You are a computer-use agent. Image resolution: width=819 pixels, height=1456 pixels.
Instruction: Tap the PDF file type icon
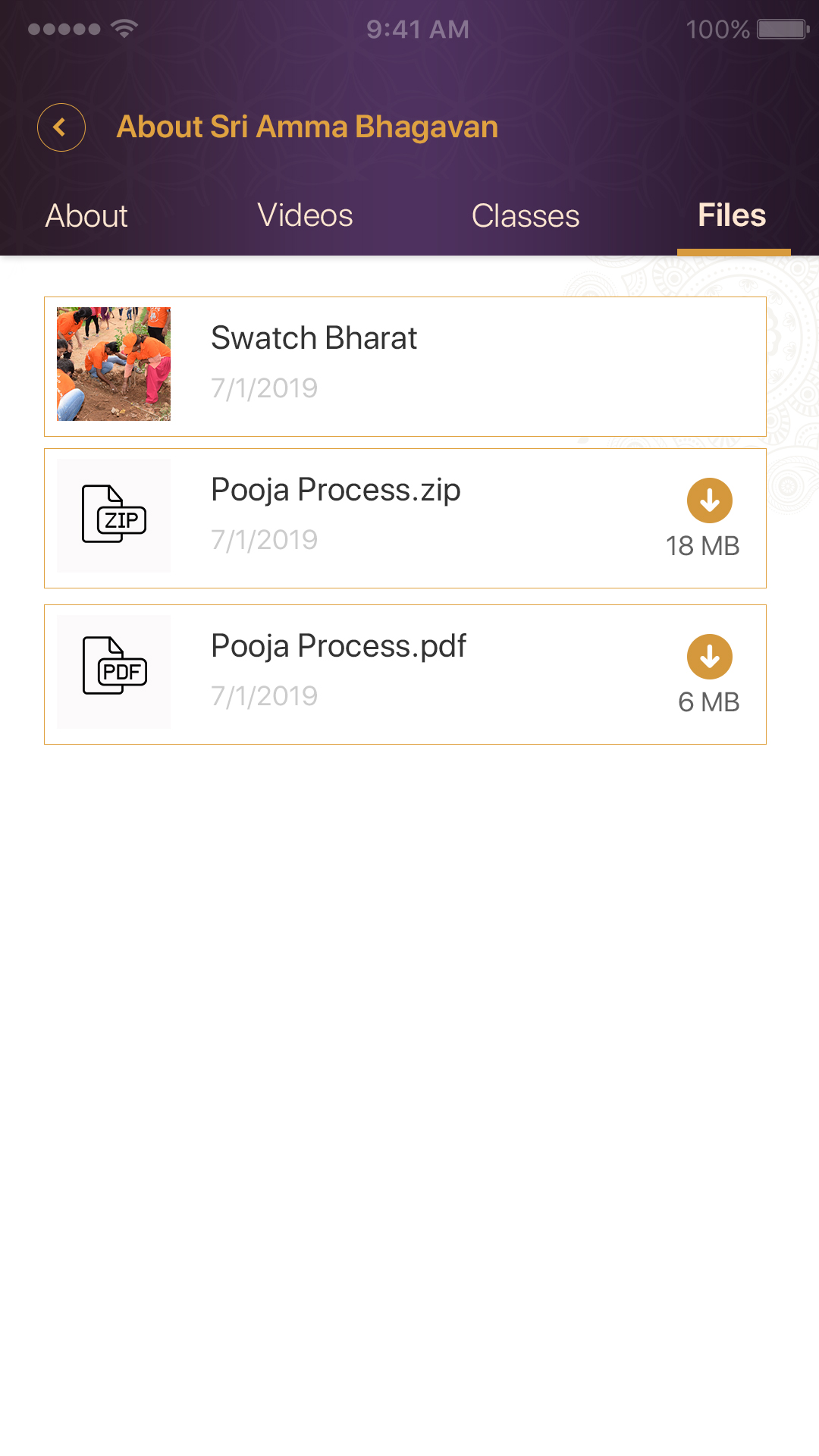click(x=114, y=667)
